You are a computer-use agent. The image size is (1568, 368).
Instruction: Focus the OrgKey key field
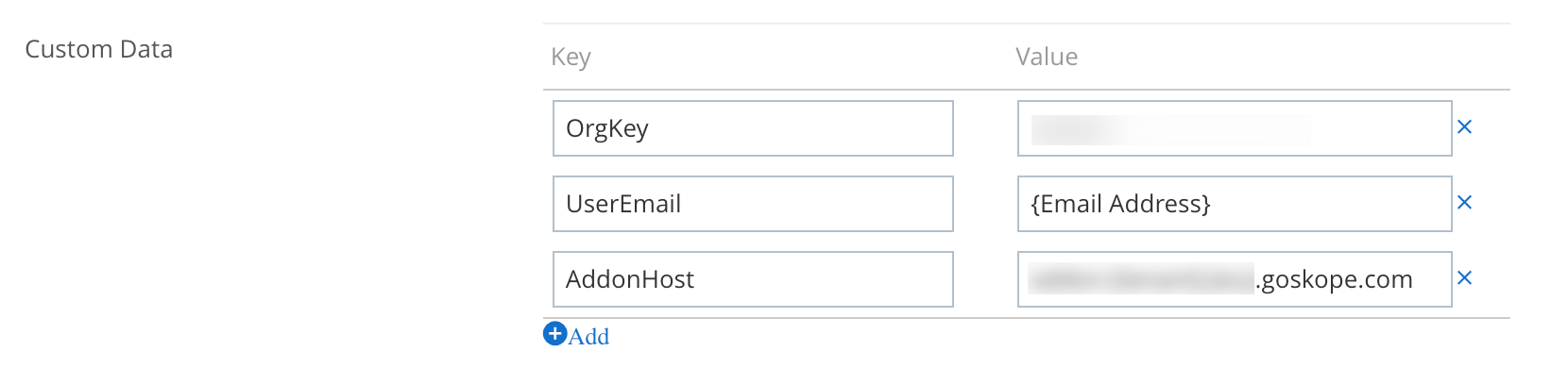click(753, 128)
